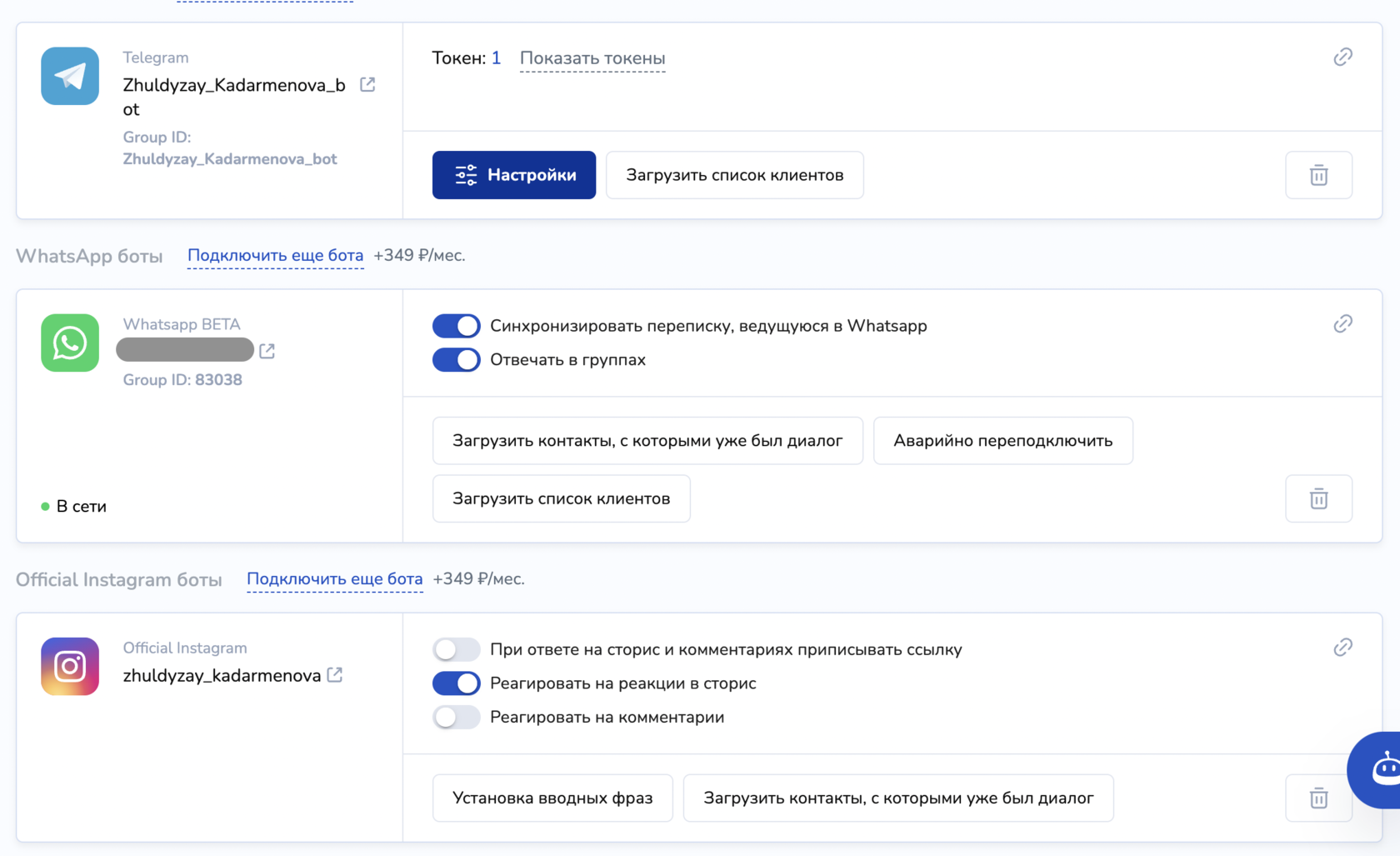Enable 'Реагировать на комментарии' switch
This screenshot has height=856, width=1400.
456,717
